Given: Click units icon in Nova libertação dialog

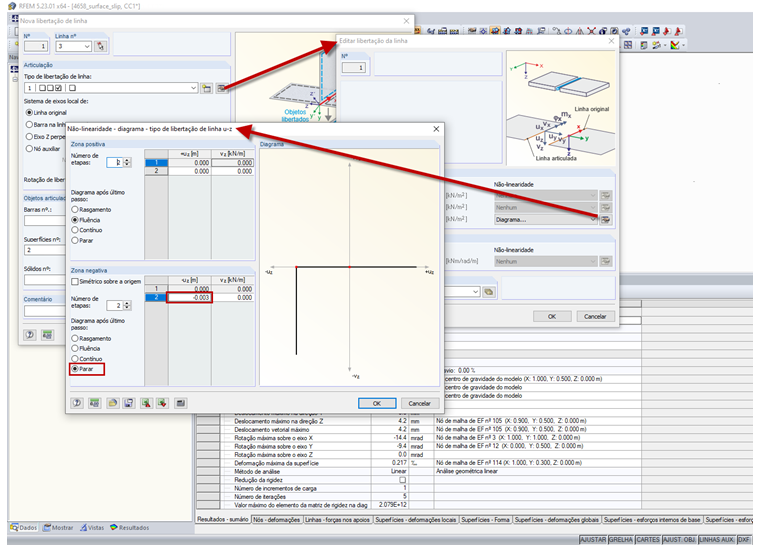Looking at the screenshot, I should pos(48,335).
